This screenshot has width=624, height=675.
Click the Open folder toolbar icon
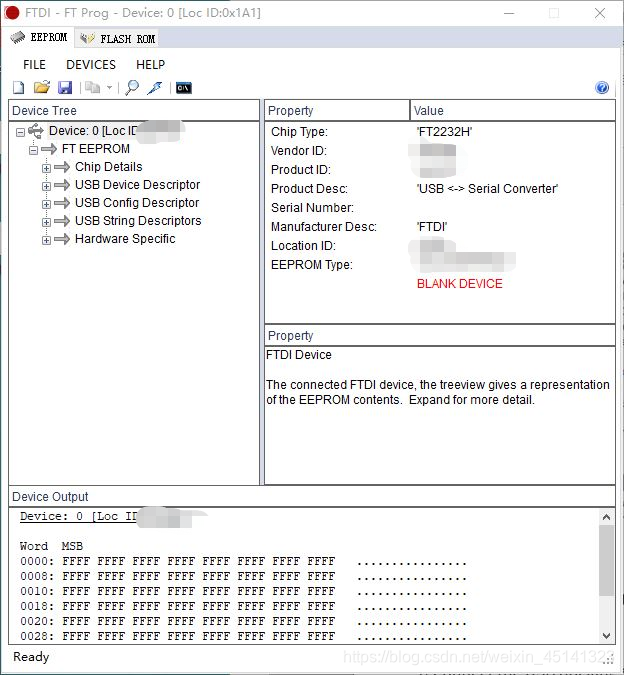[42, 87]
